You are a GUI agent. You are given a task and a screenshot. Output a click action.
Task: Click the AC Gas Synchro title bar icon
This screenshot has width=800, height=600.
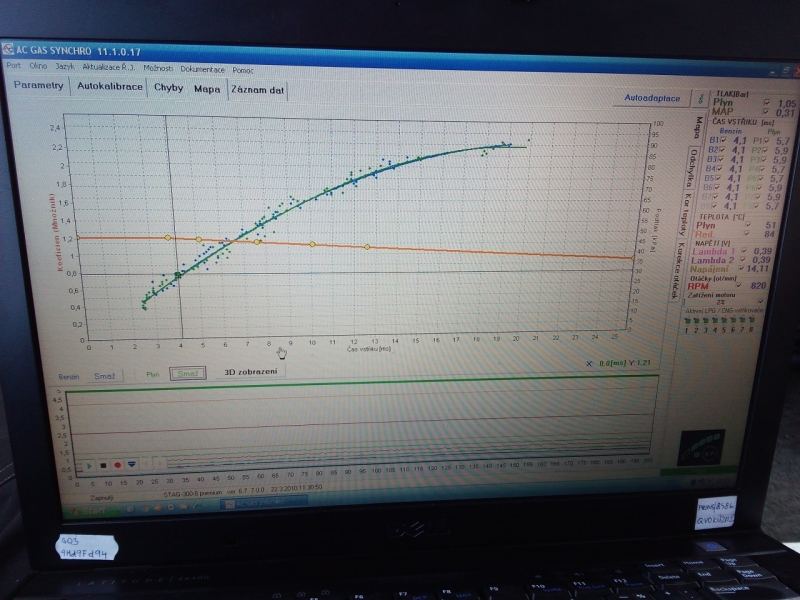pyautogui.click(x=8, y=48)
